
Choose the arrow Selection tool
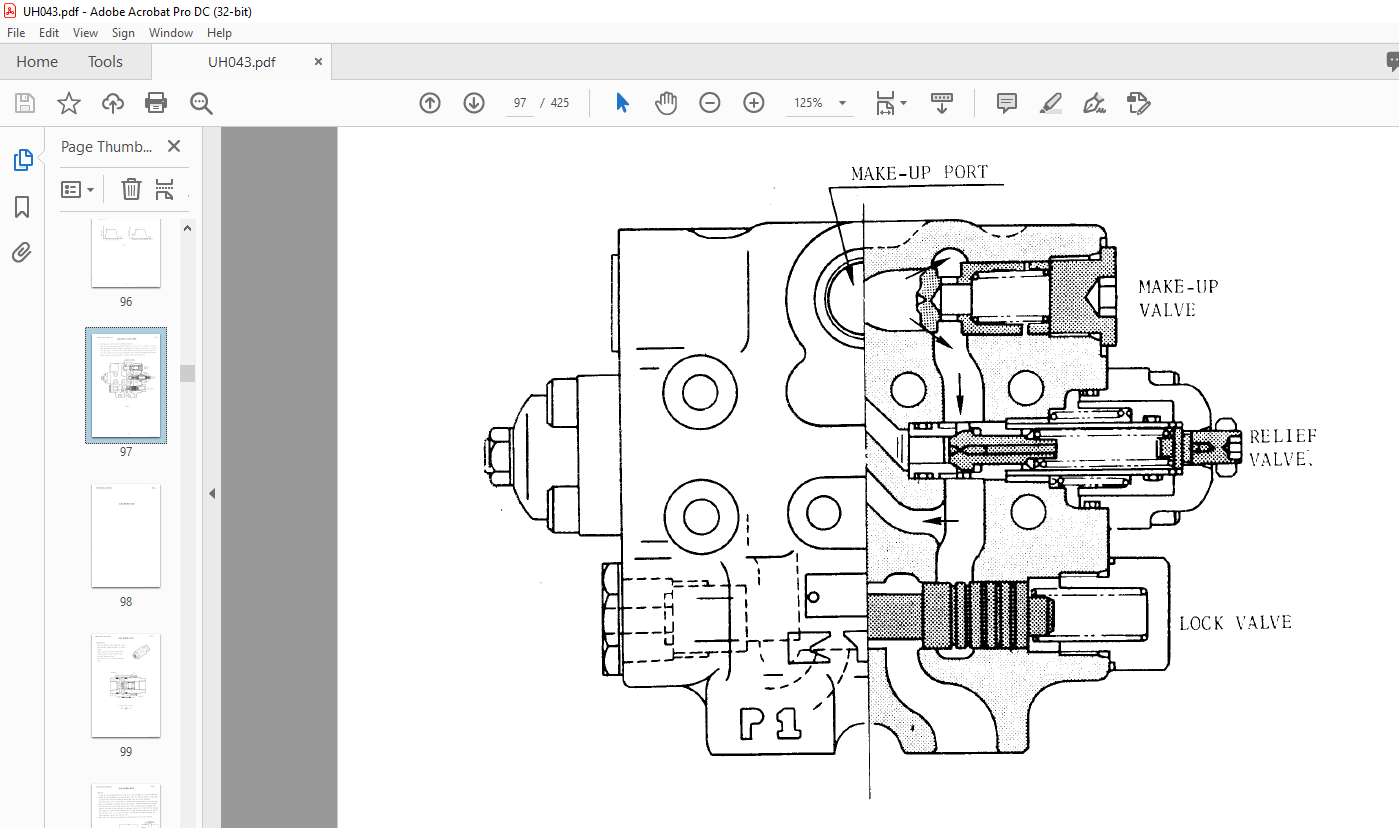click(622, 103)
